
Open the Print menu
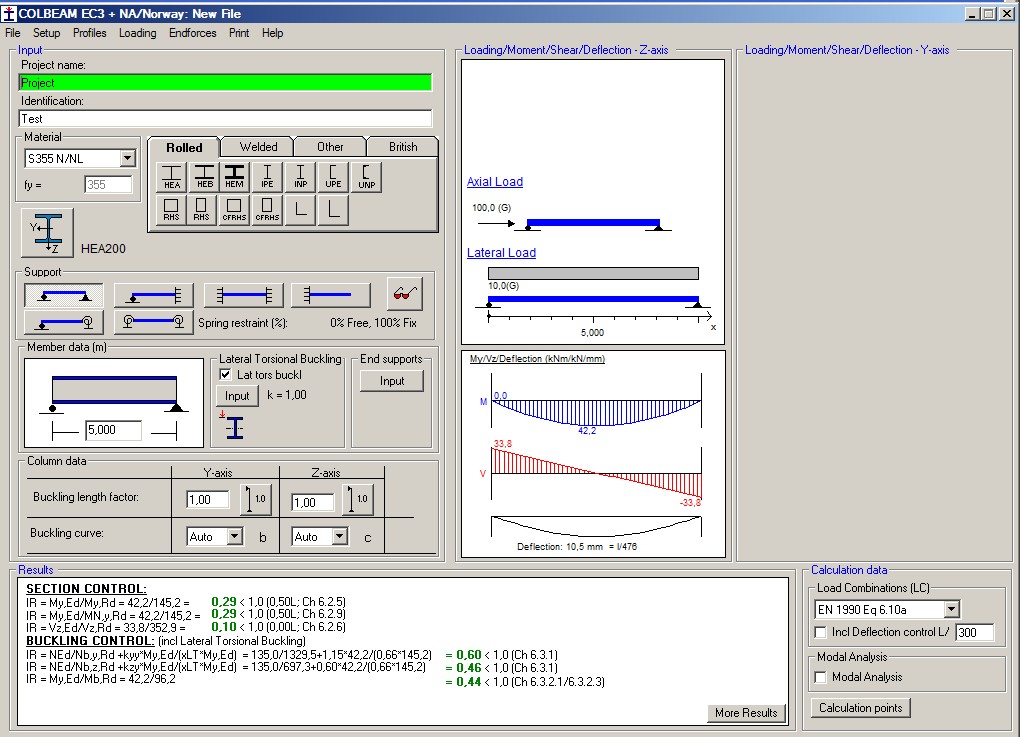pyautogui.click(x=239, y=33)
